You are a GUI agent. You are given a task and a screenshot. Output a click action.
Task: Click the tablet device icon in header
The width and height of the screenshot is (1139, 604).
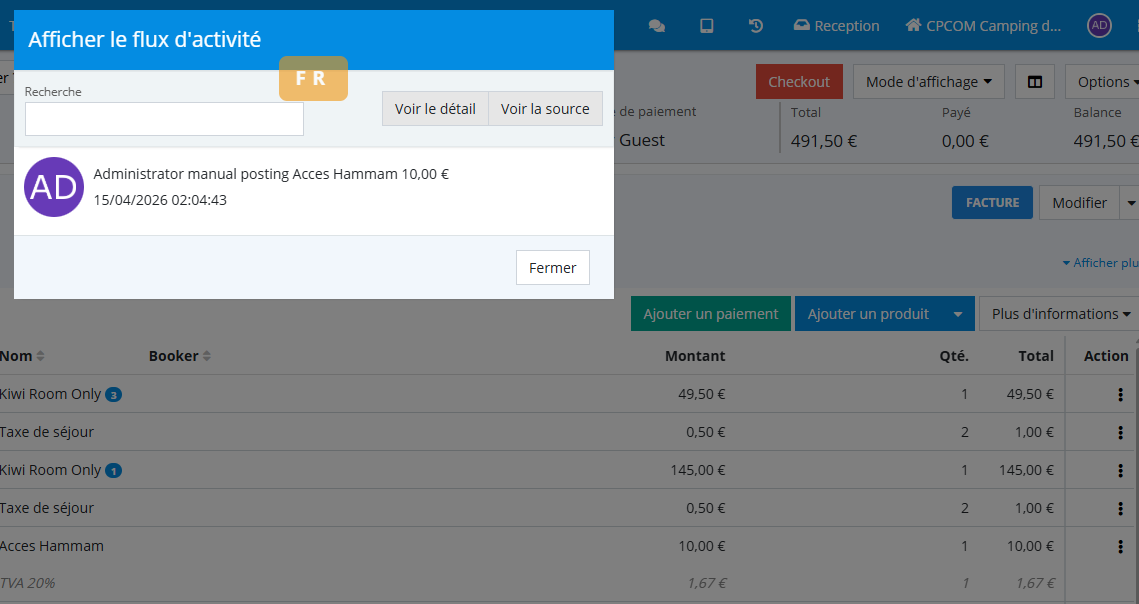[x=707, y=26]
